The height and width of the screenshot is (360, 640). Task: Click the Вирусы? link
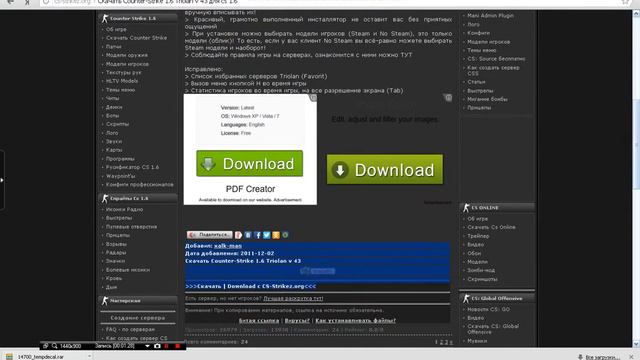pos(297,320)
